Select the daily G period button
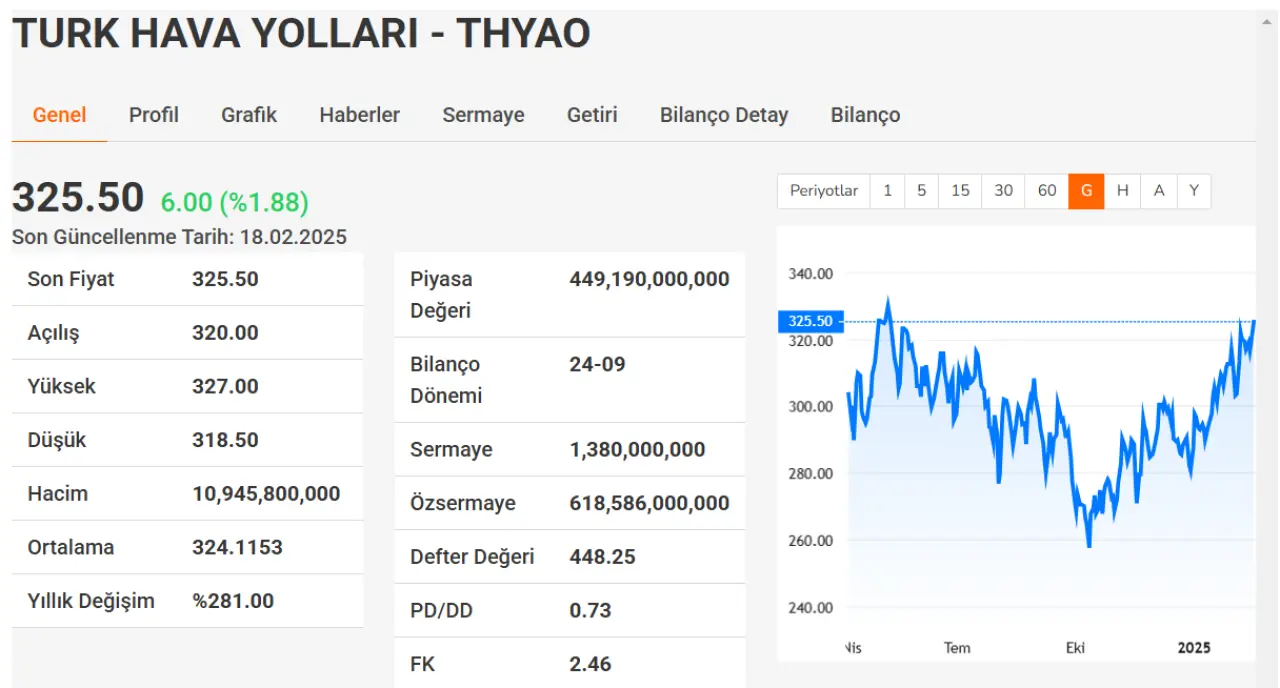Image resolution: width=1280 pixels, height=688 pixels. tap(1086, 191)
